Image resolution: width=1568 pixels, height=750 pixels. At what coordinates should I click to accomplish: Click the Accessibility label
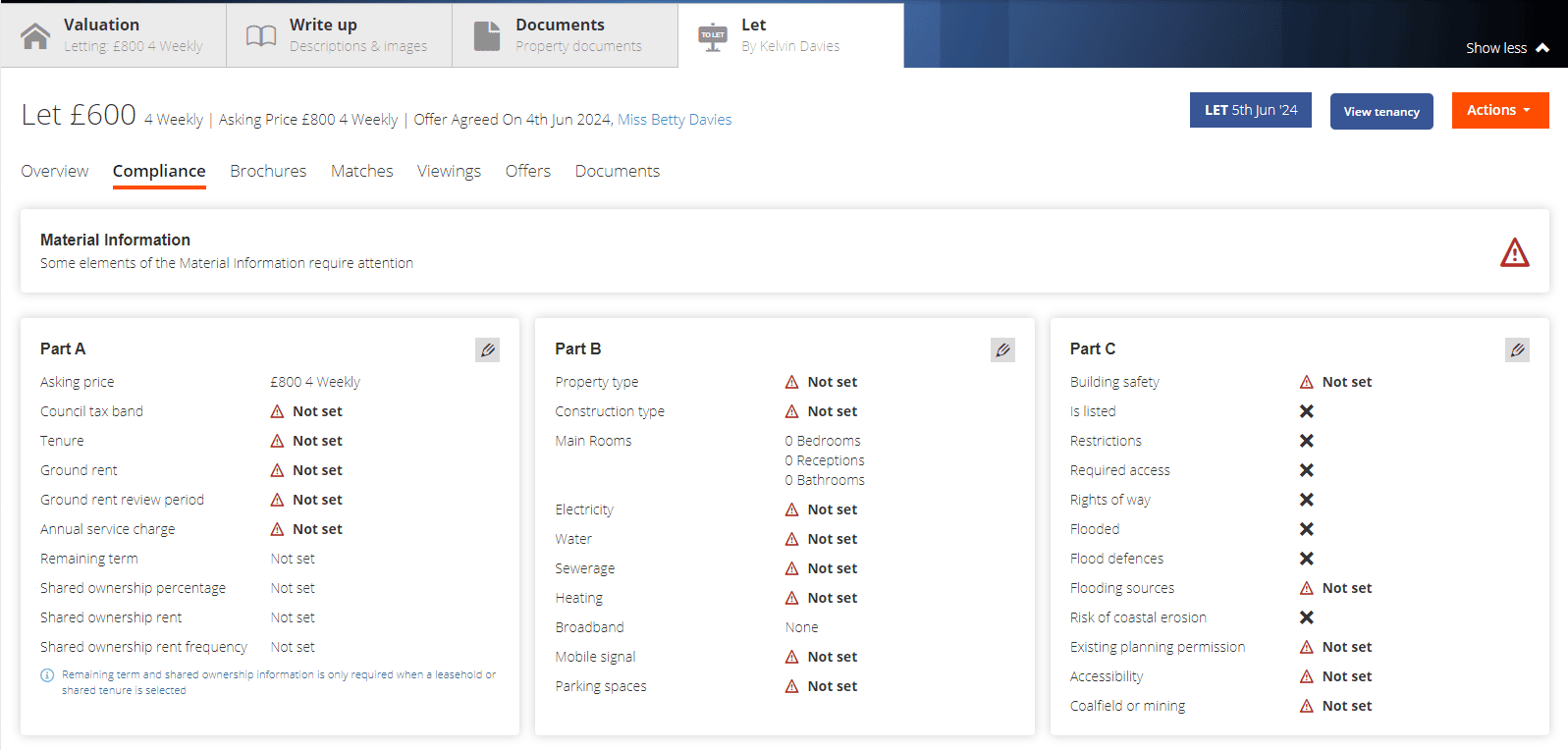click(1107, 676)
